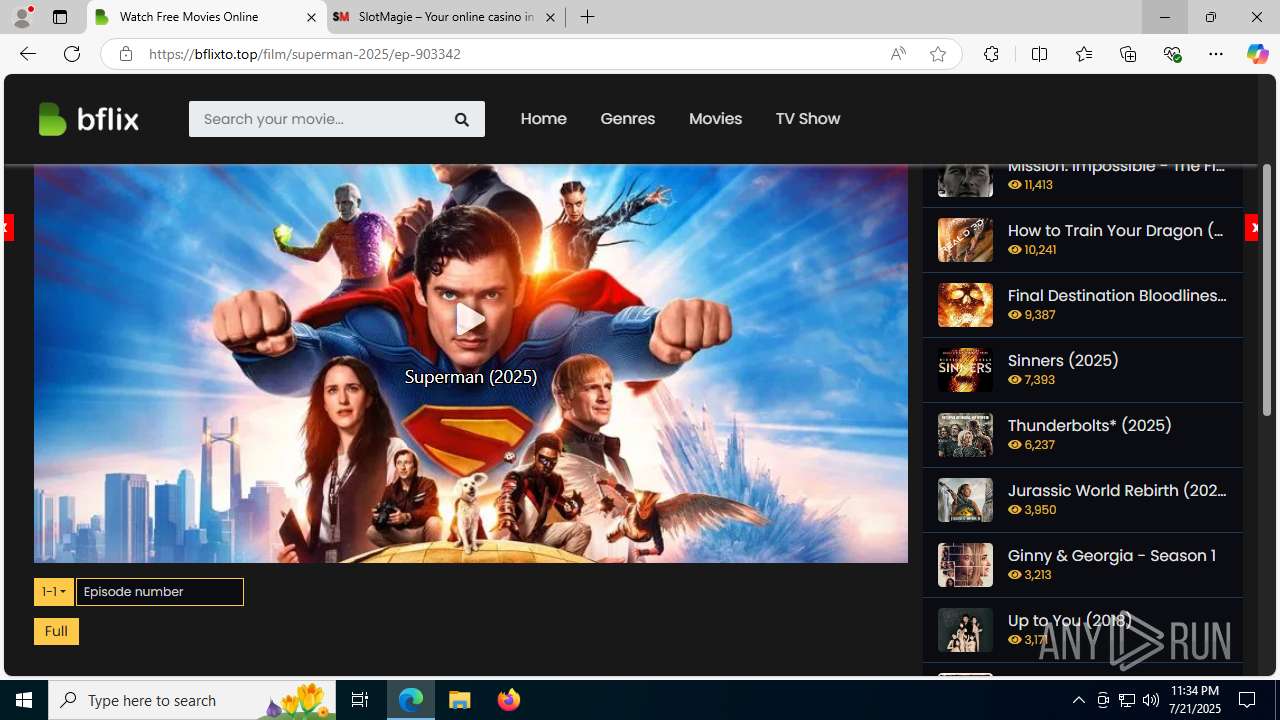This screenshot has width=1280, height=720.
Task: Open Collections panel
Action: click(1128, 54)
